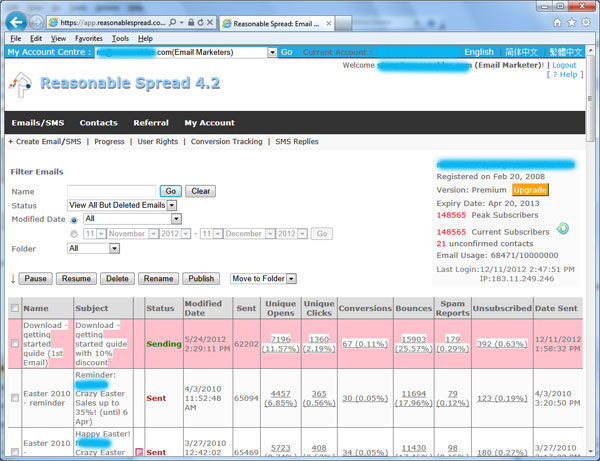Click Go next to the Name filter
This screenshot has width=600, height=461.
171,191
